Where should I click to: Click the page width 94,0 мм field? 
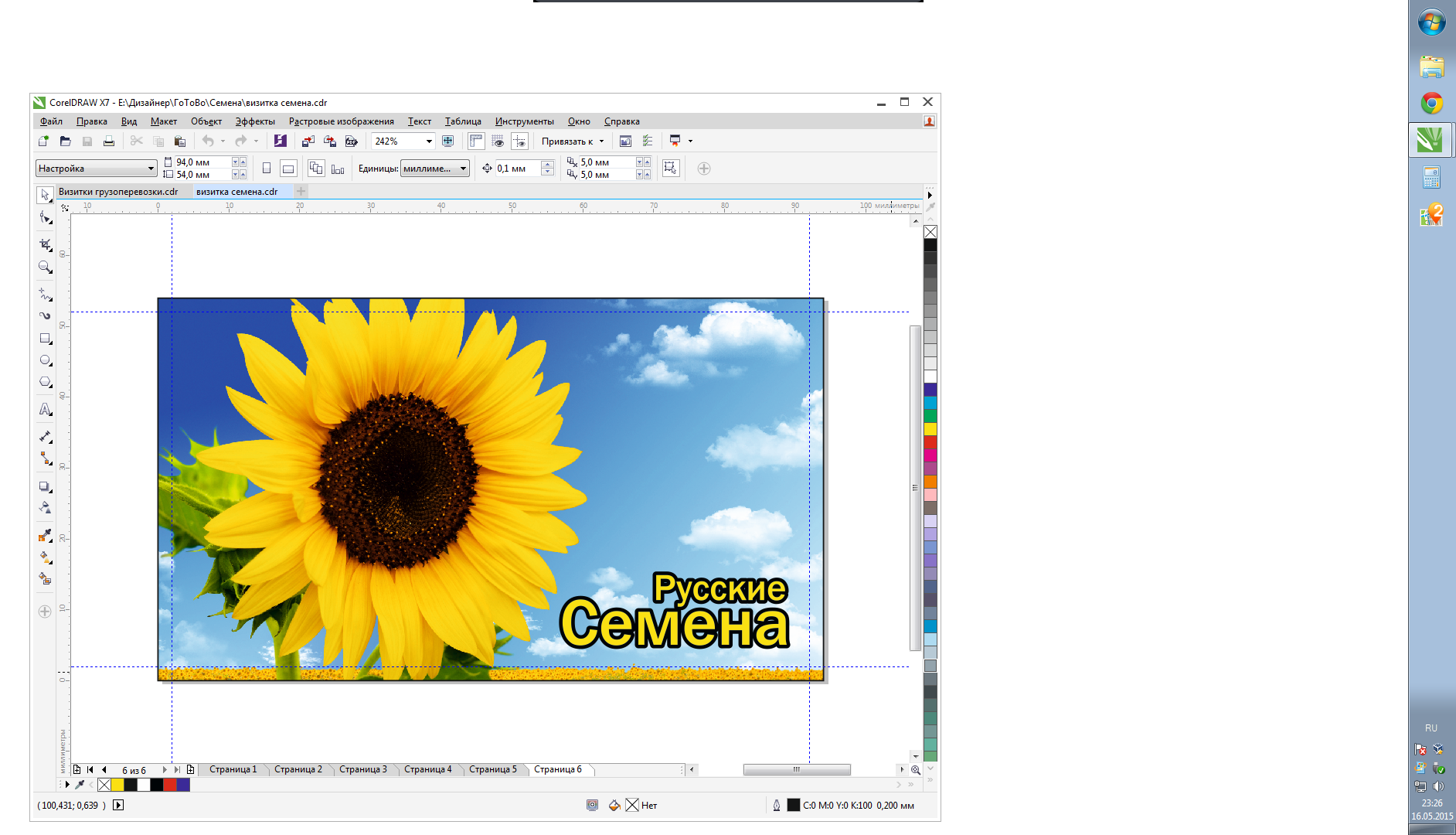click(x=202, y=162)
